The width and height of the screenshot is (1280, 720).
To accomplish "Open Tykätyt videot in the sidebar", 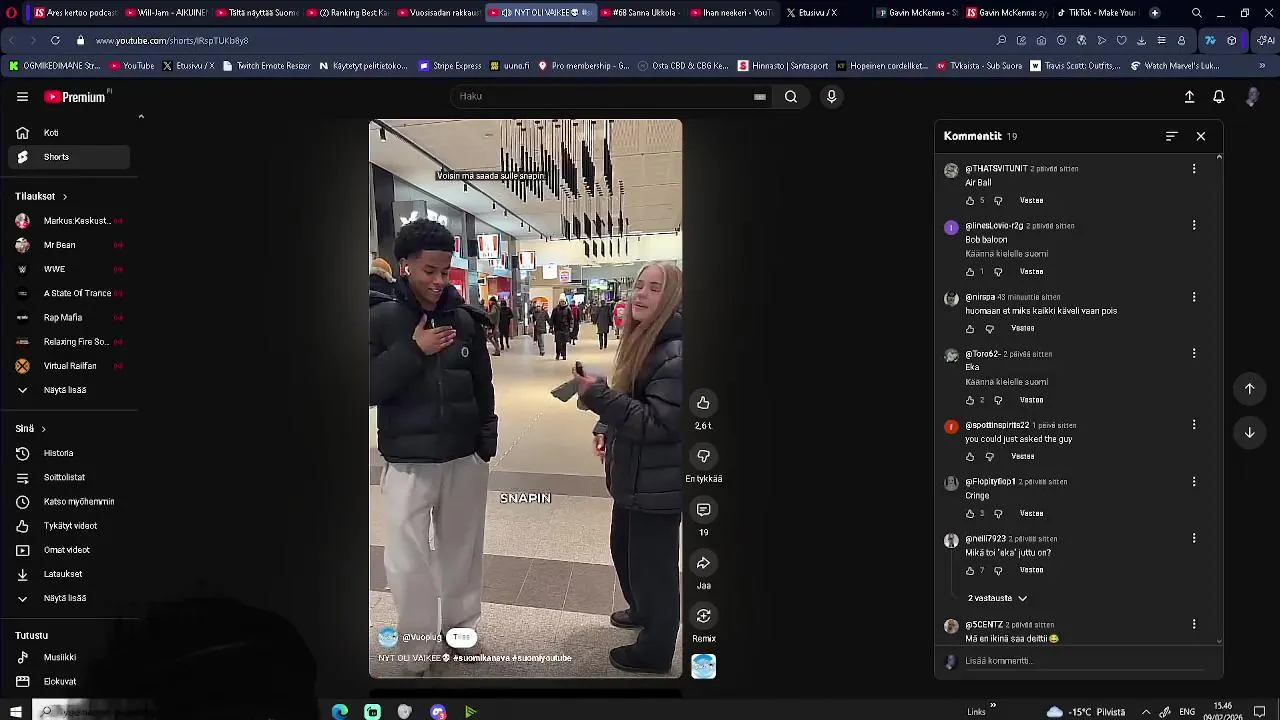I will click(70, 526).
